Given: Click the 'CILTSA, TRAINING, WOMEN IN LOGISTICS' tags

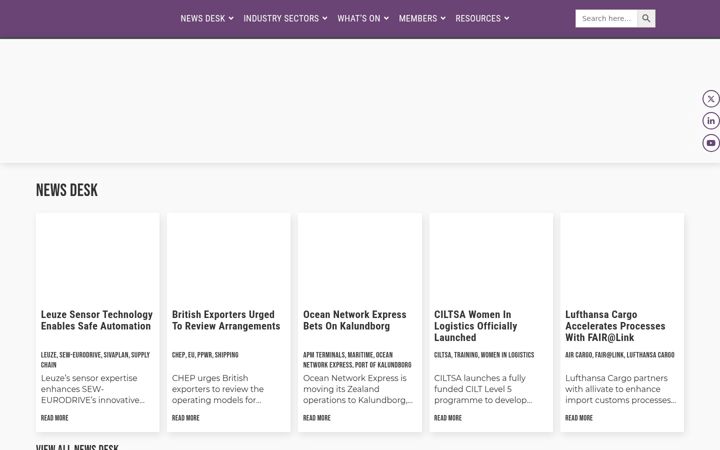Looking at the screenshot, I should (x=484, y=355).
